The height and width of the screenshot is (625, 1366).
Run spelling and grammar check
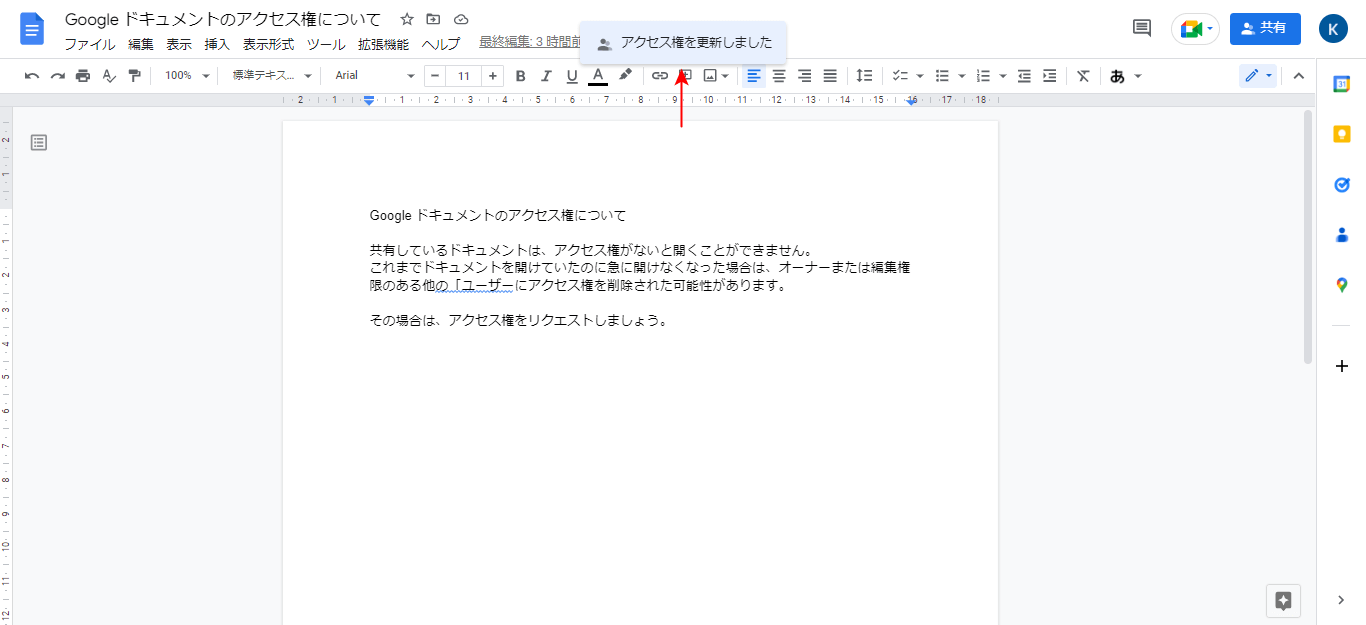109,75
